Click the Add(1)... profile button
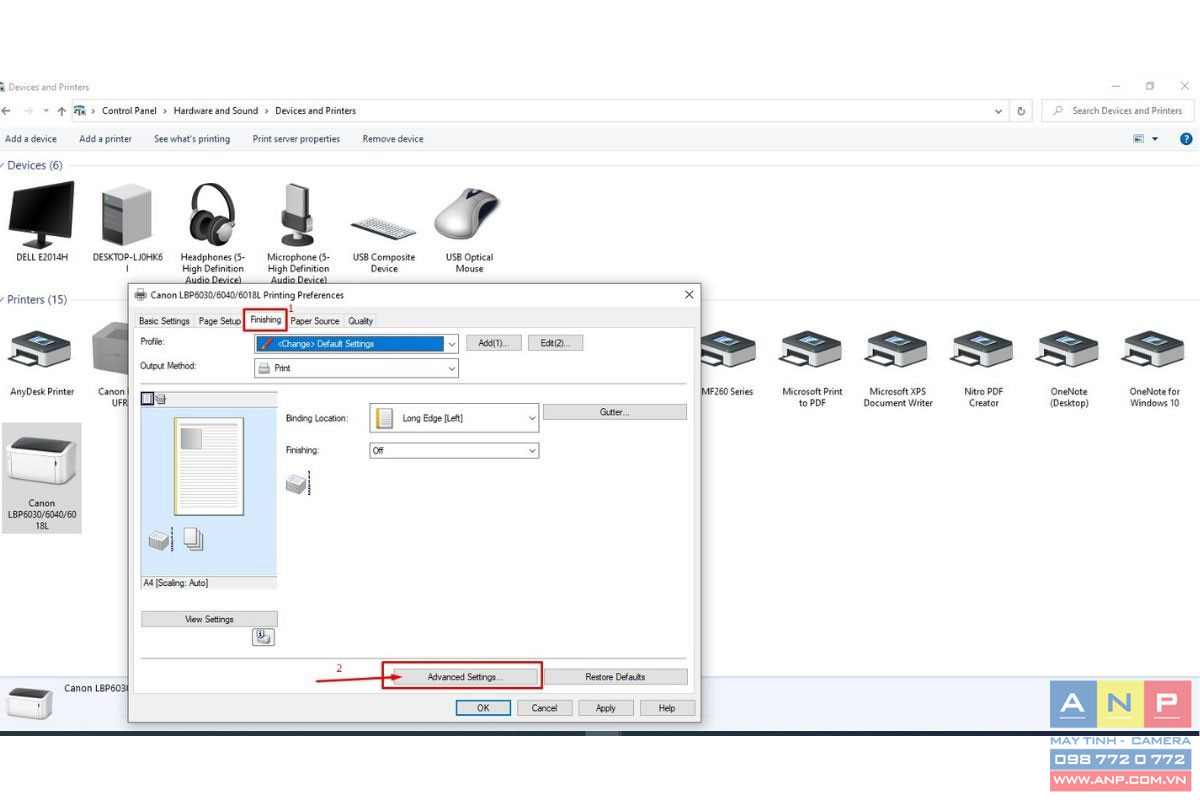The height and width of the screenshot is (800, 1200). (493, 343)
